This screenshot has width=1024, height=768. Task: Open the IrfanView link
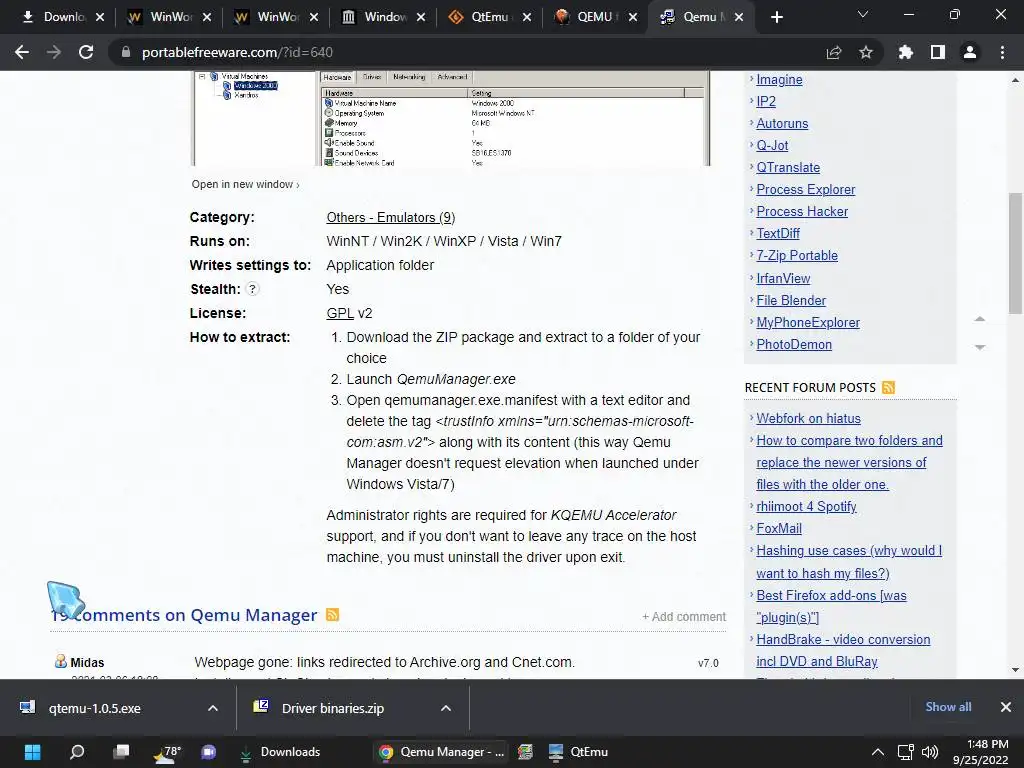pos(783,278)
